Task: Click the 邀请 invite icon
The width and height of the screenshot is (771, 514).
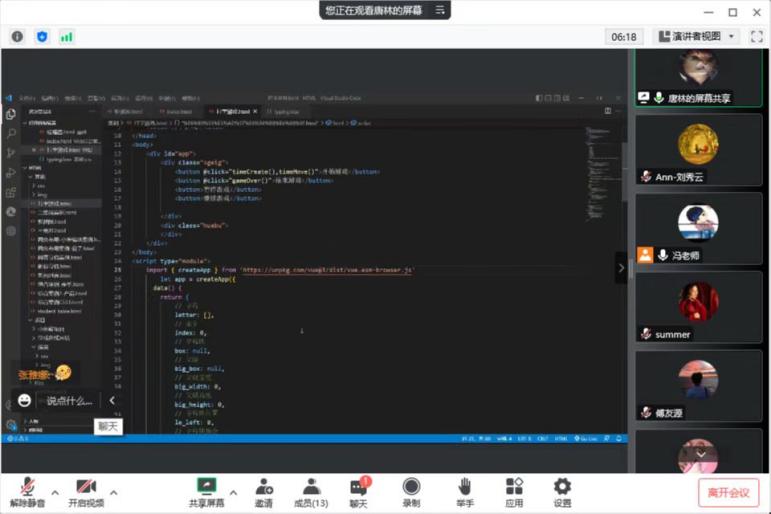Action: (x=264, y=491)
